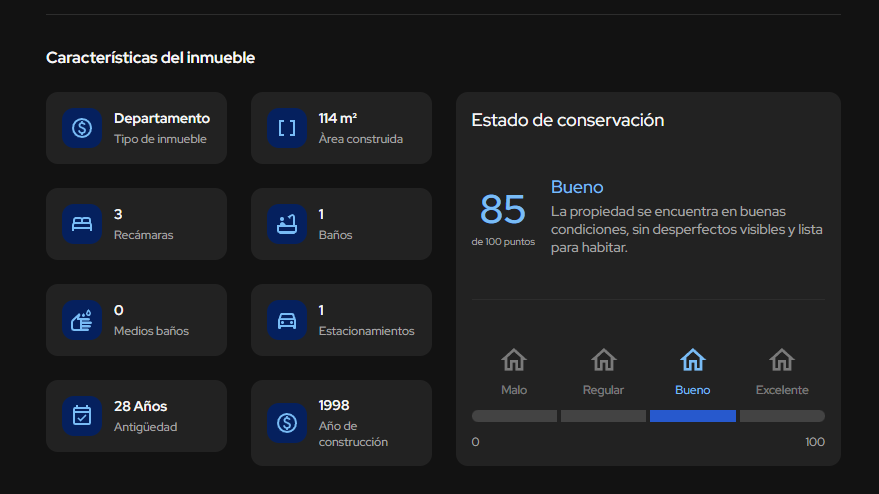Click the Recámaras label
The height and width of the screenshot is (494, 879).
click(144, 235)
